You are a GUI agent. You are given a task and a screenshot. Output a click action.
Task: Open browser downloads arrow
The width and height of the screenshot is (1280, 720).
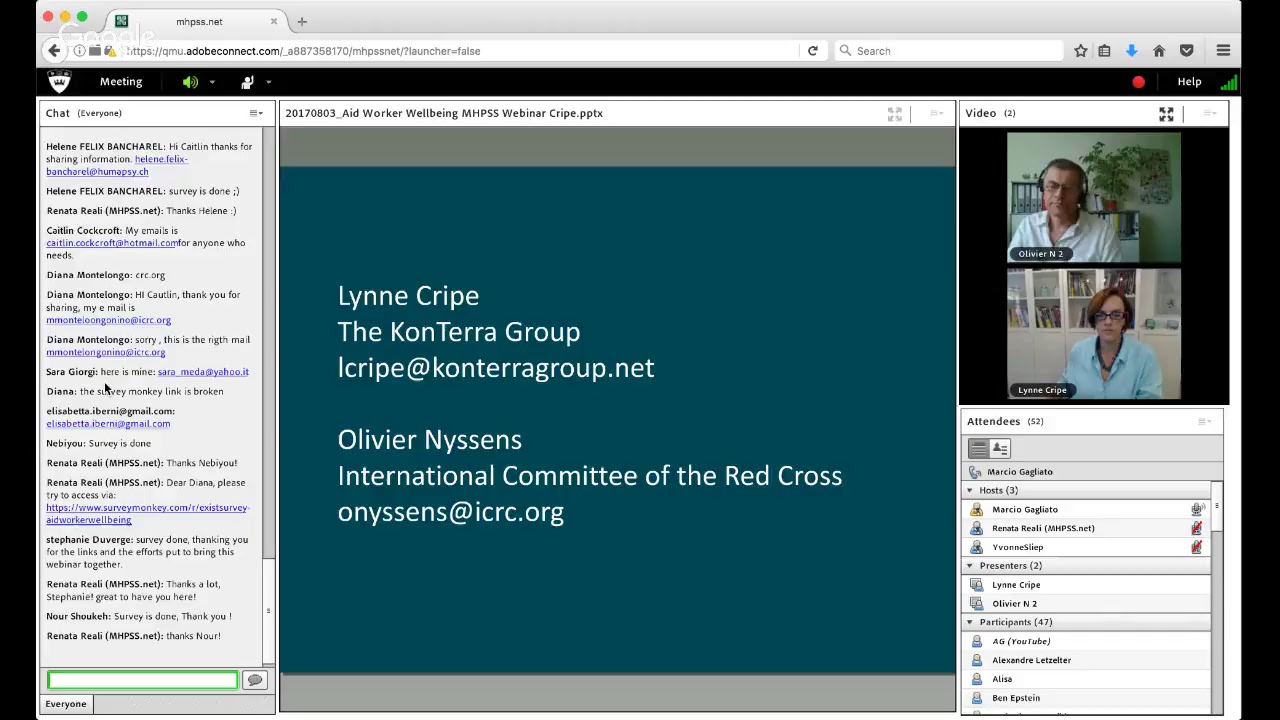click(x=1131, y=51)
